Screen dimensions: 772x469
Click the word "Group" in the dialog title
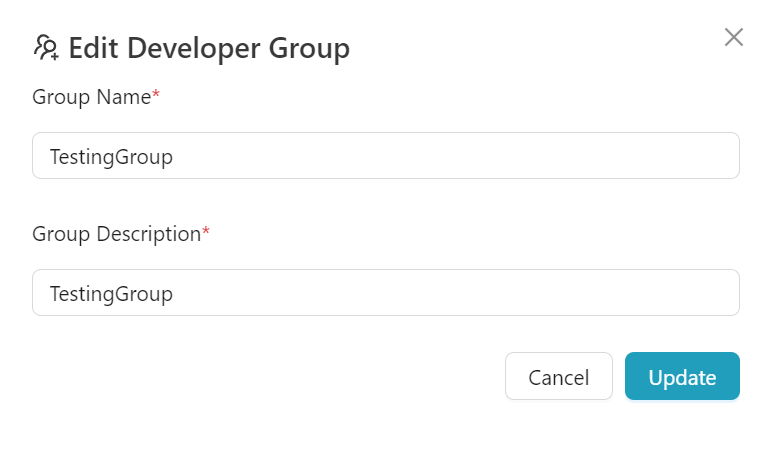[x=310, y=48]
